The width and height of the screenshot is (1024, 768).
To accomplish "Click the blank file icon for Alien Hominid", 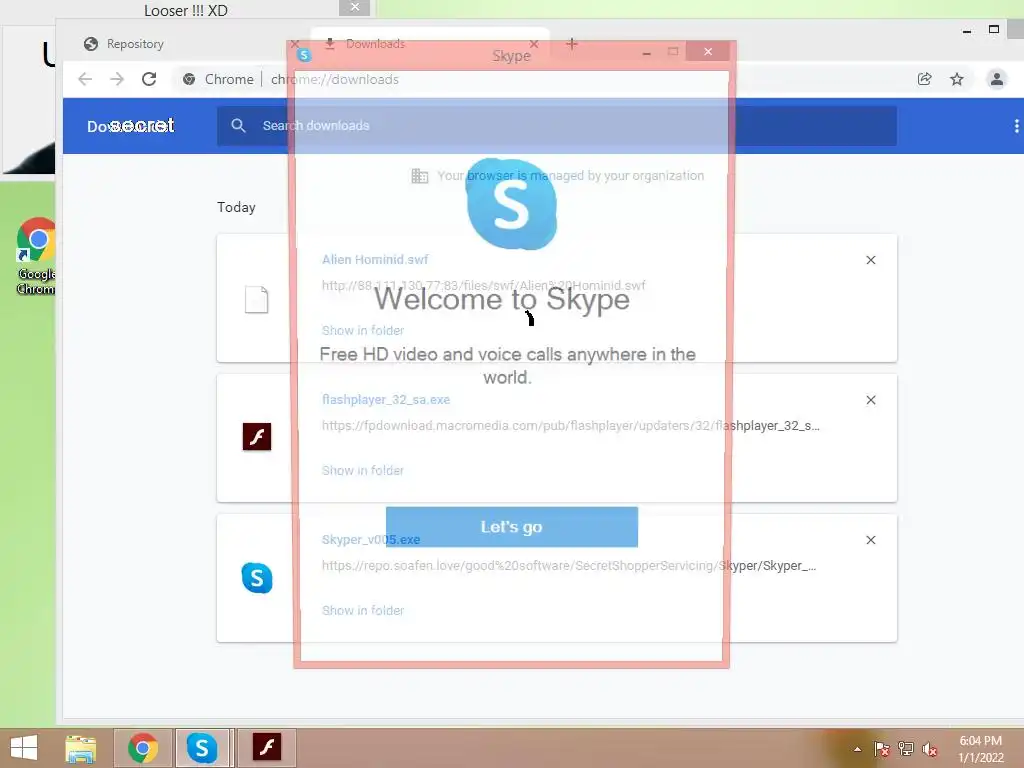I will 257,300.
